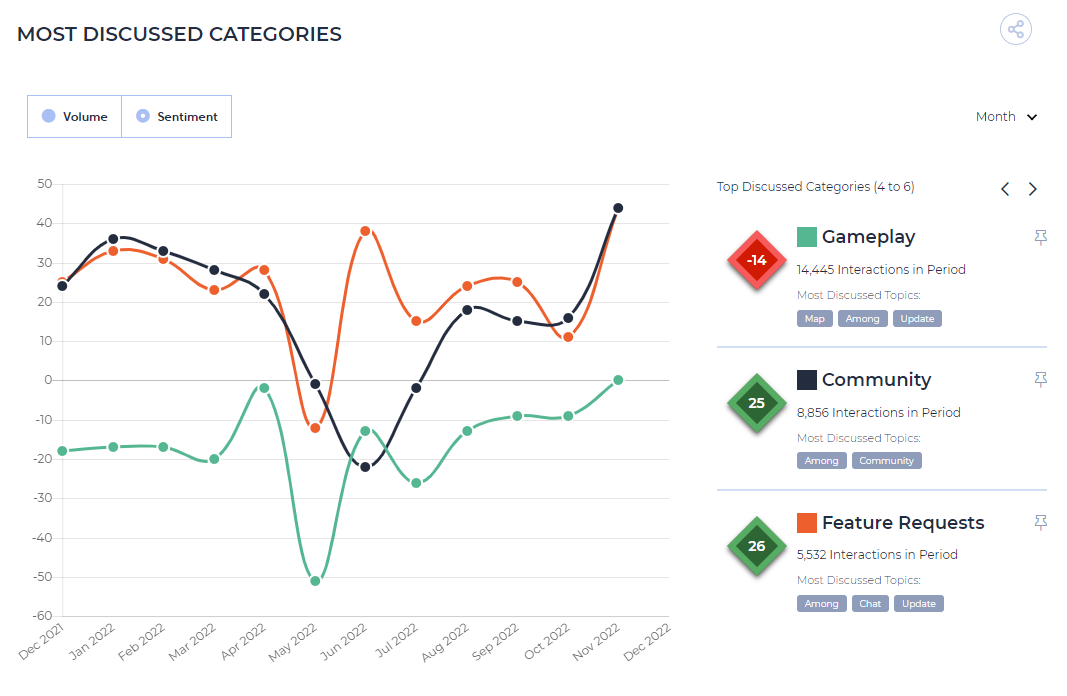Click the green 26 Feature Requests badge
The height and width of the screenshot is (696, 1067).
[757, 546]
